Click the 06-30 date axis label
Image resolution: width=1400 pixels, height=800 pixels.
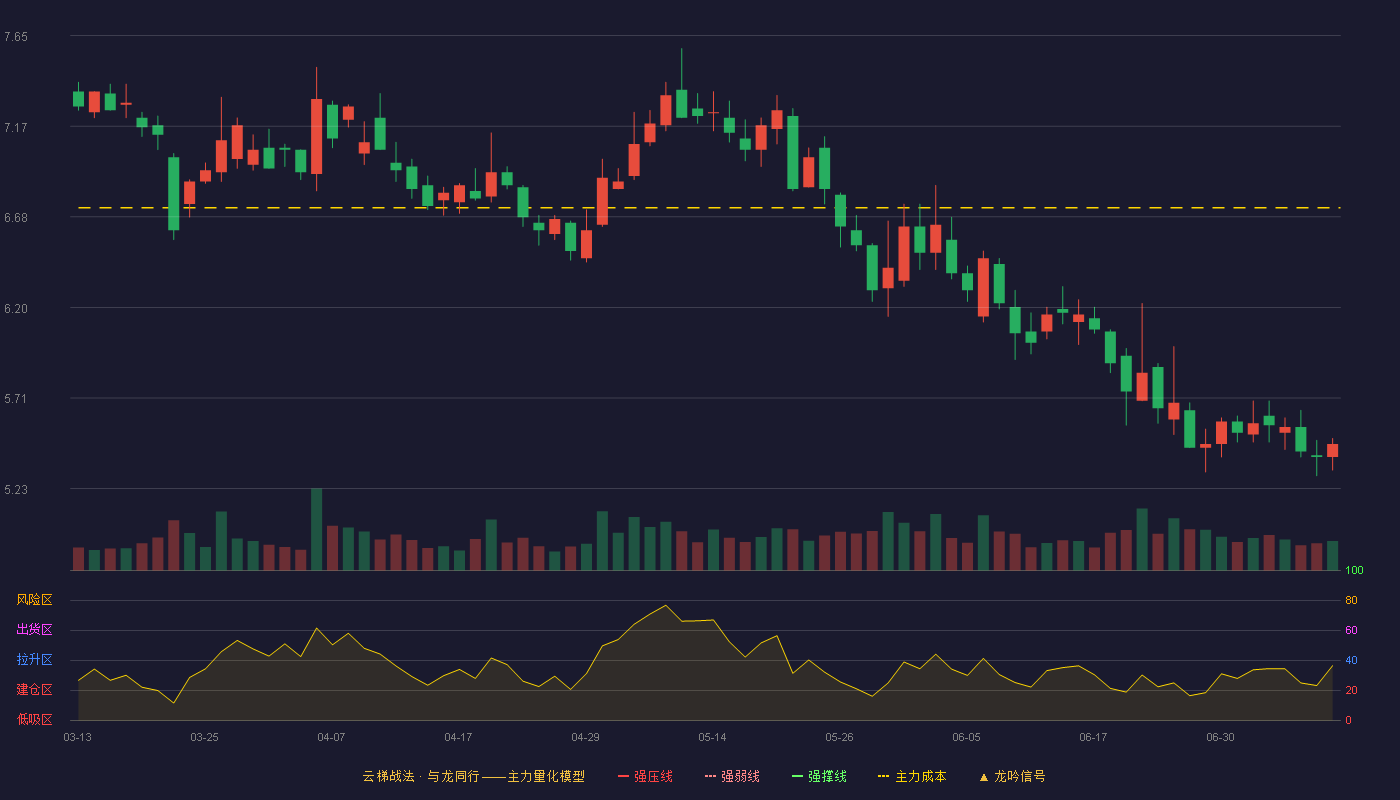[x=1220, y=737]
